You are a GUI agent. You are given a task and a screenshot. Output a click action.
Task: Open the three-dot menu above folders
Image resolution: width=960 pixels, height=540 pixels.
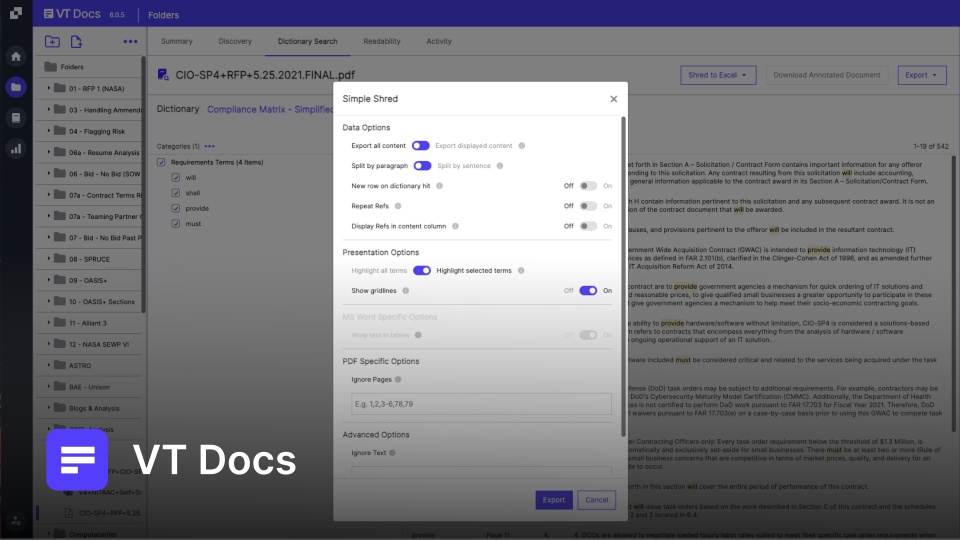[x=130, y=42]
